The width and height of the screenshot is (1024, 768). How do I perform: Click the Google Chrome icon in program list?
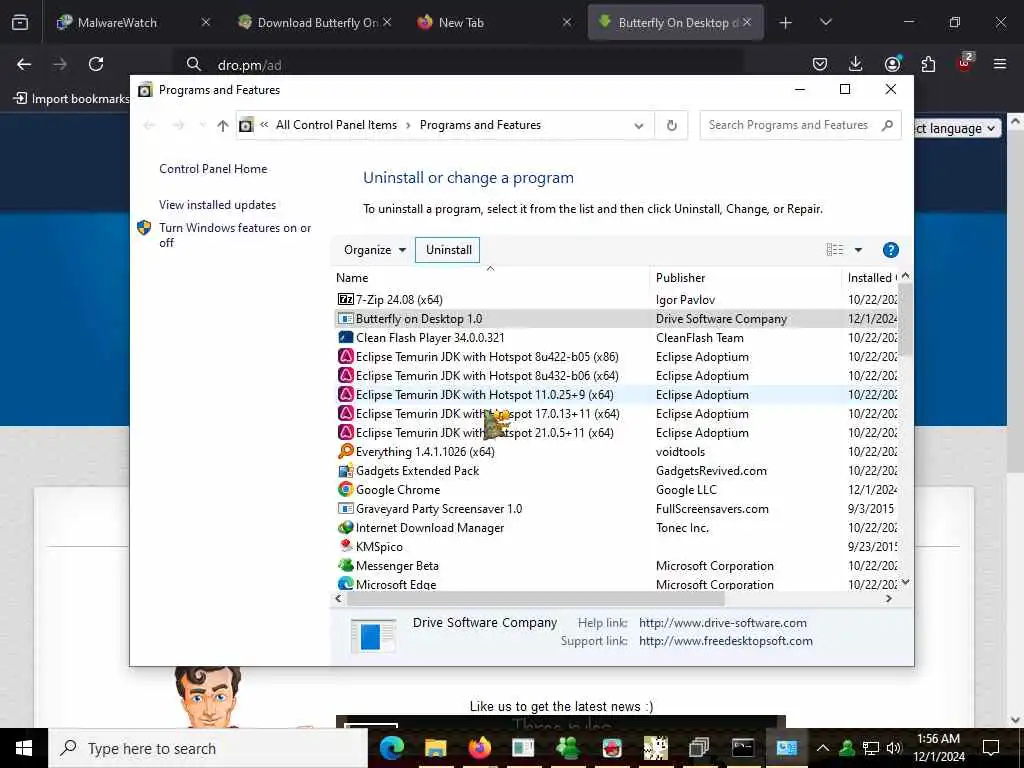pos(345,489)
